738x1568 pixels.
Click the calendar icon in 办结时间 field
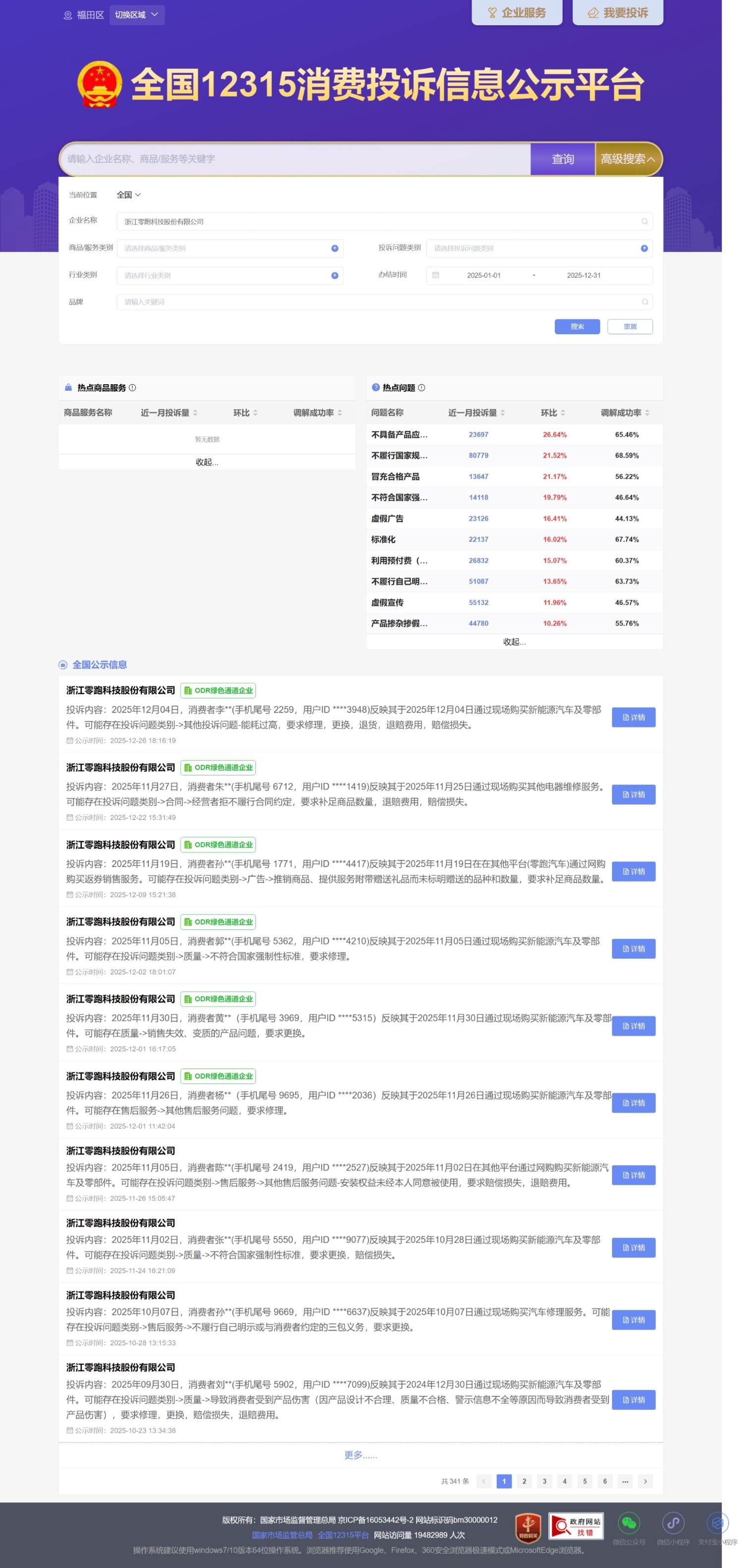435,275
